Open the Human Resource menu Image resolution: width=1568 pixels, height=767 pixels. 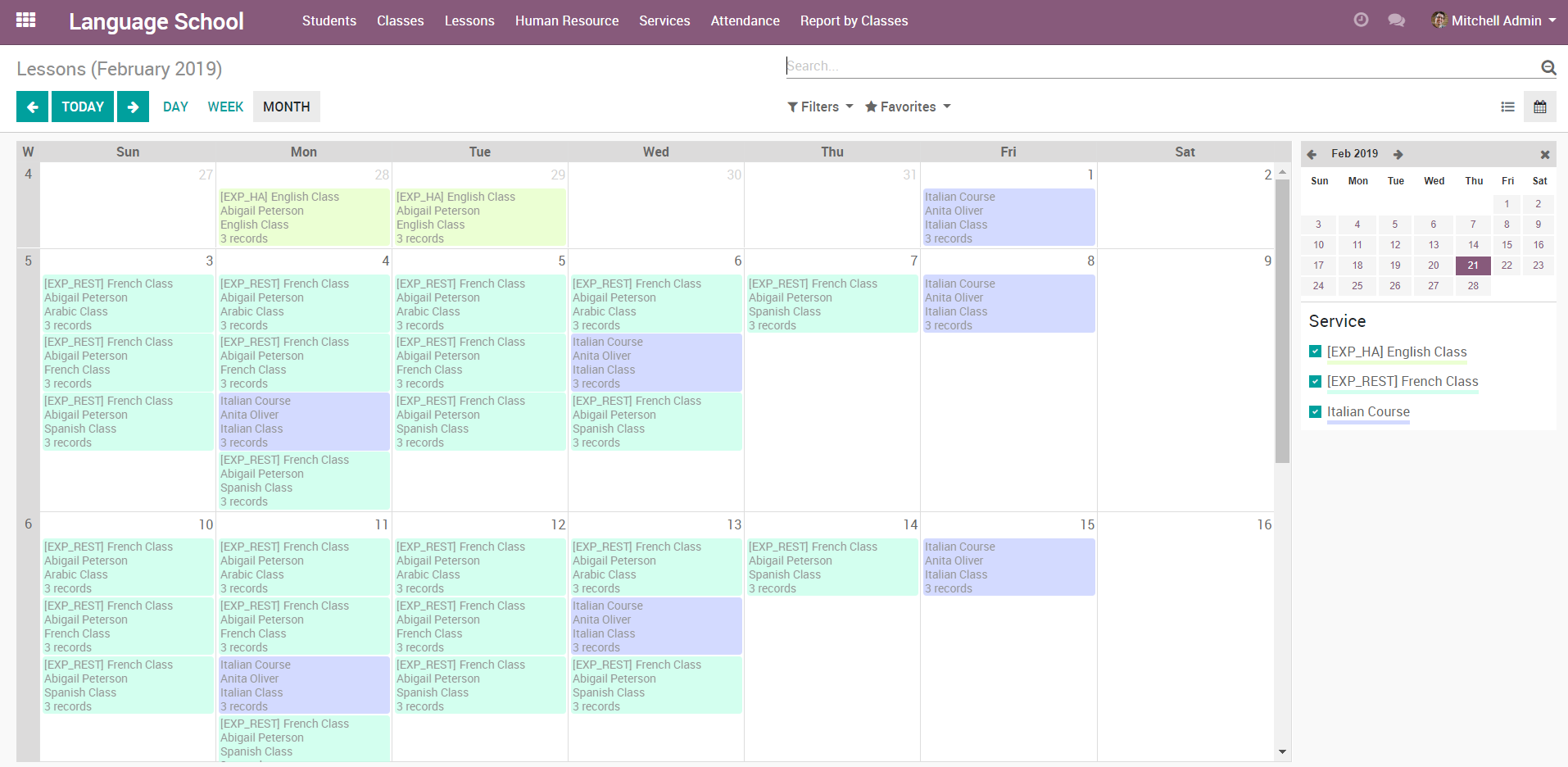coord(566,20)
